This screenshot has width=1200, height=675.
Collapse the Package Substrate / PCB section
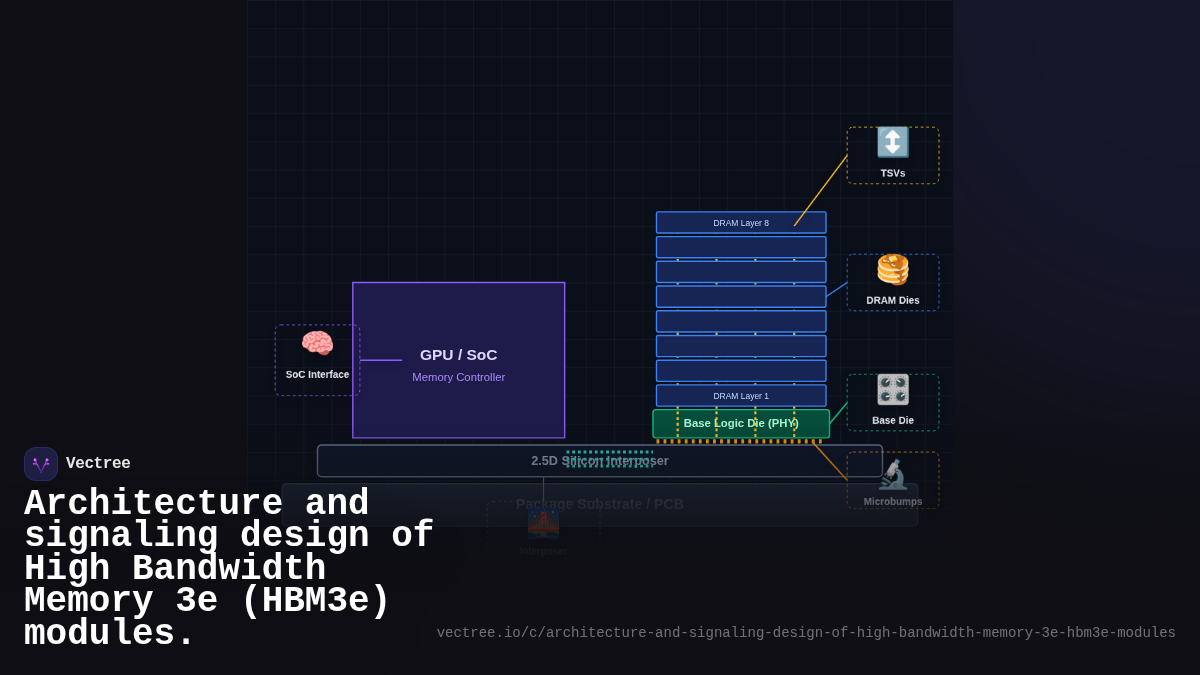(x=600, y=504)
